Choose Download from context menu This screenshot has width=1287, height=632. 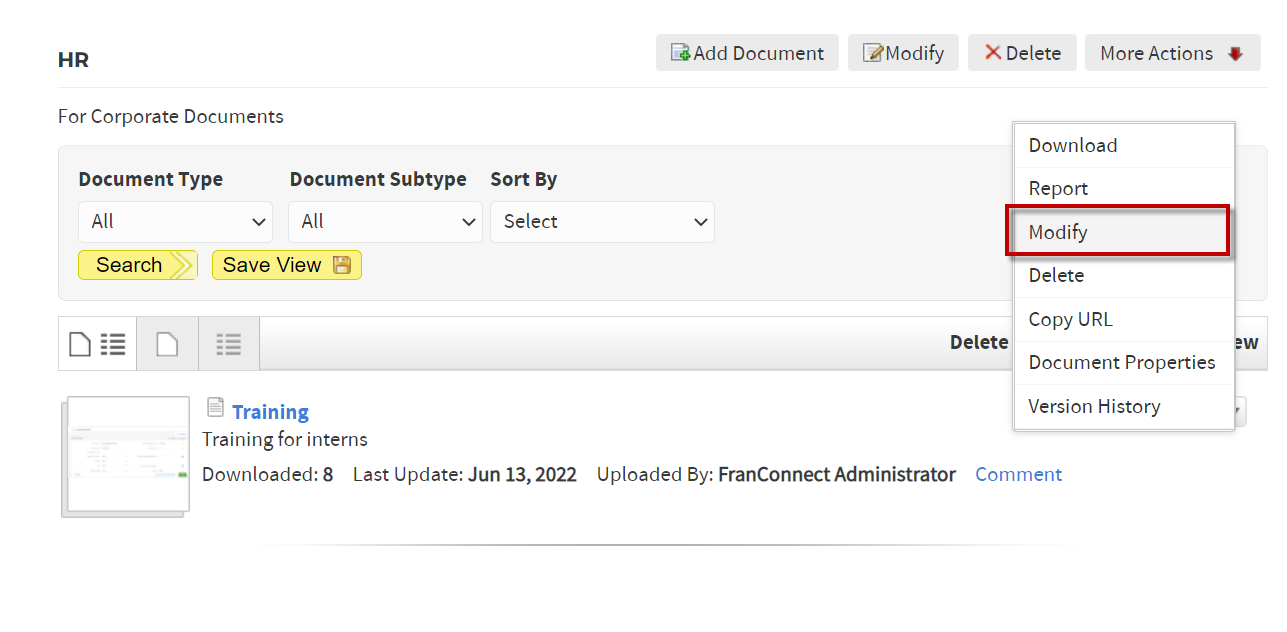pos(1124,145)
